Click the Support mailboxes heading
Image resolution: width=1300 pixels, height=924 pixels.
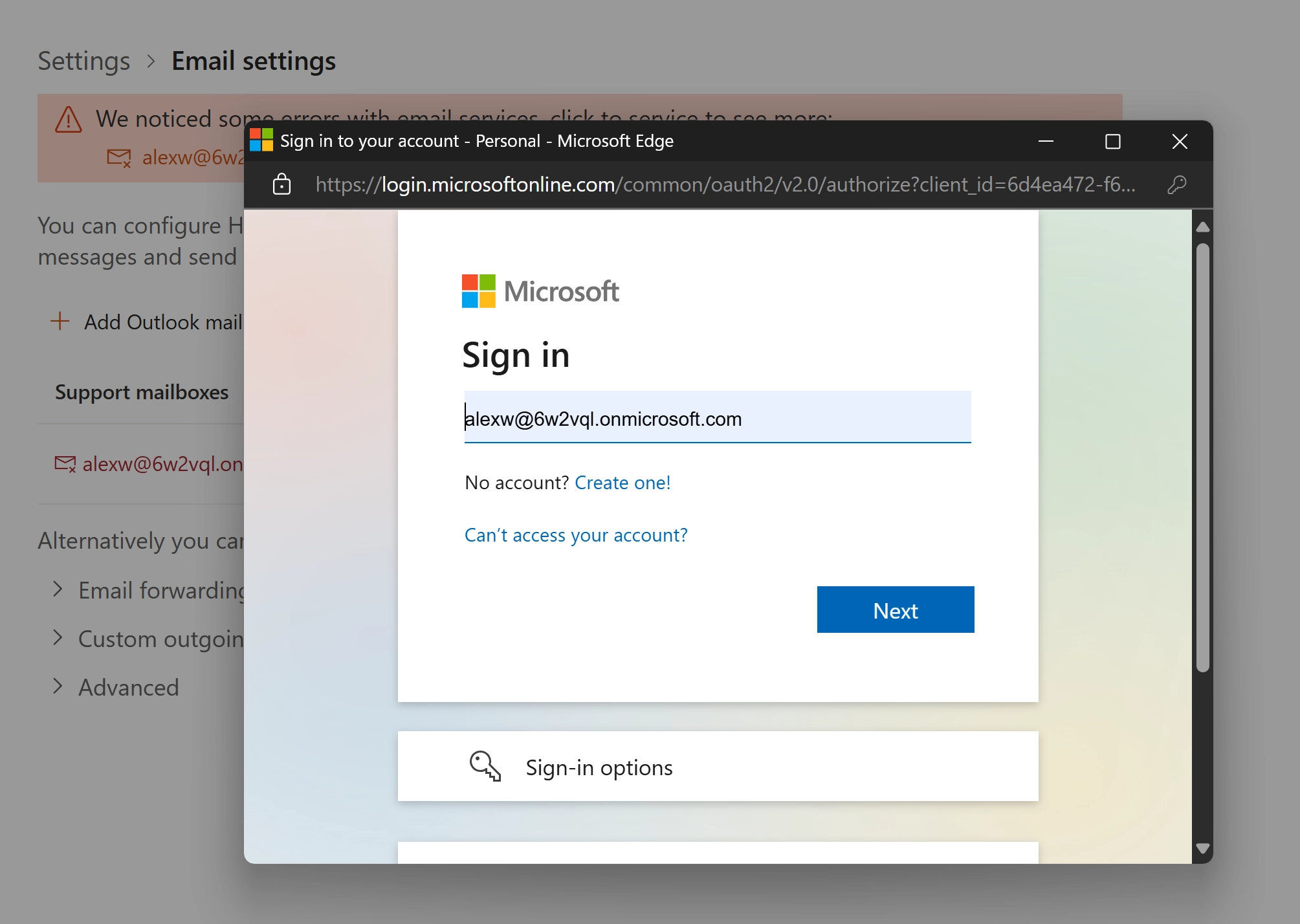142,392
